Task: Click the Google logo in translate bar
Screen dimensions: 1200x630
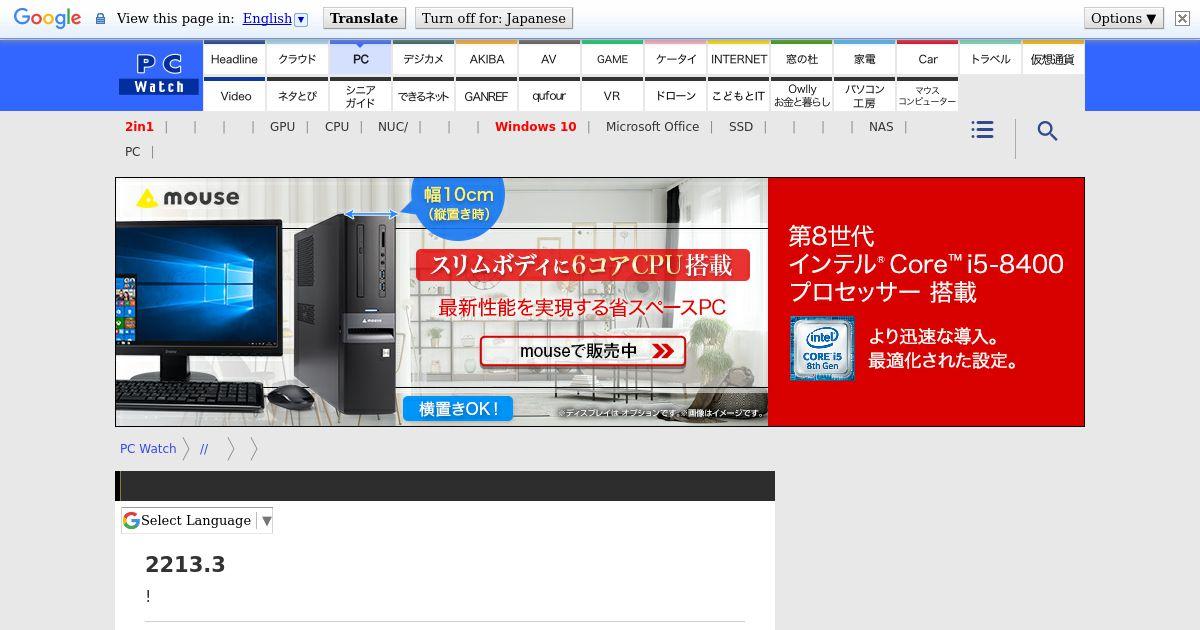Action: [47, 19]
